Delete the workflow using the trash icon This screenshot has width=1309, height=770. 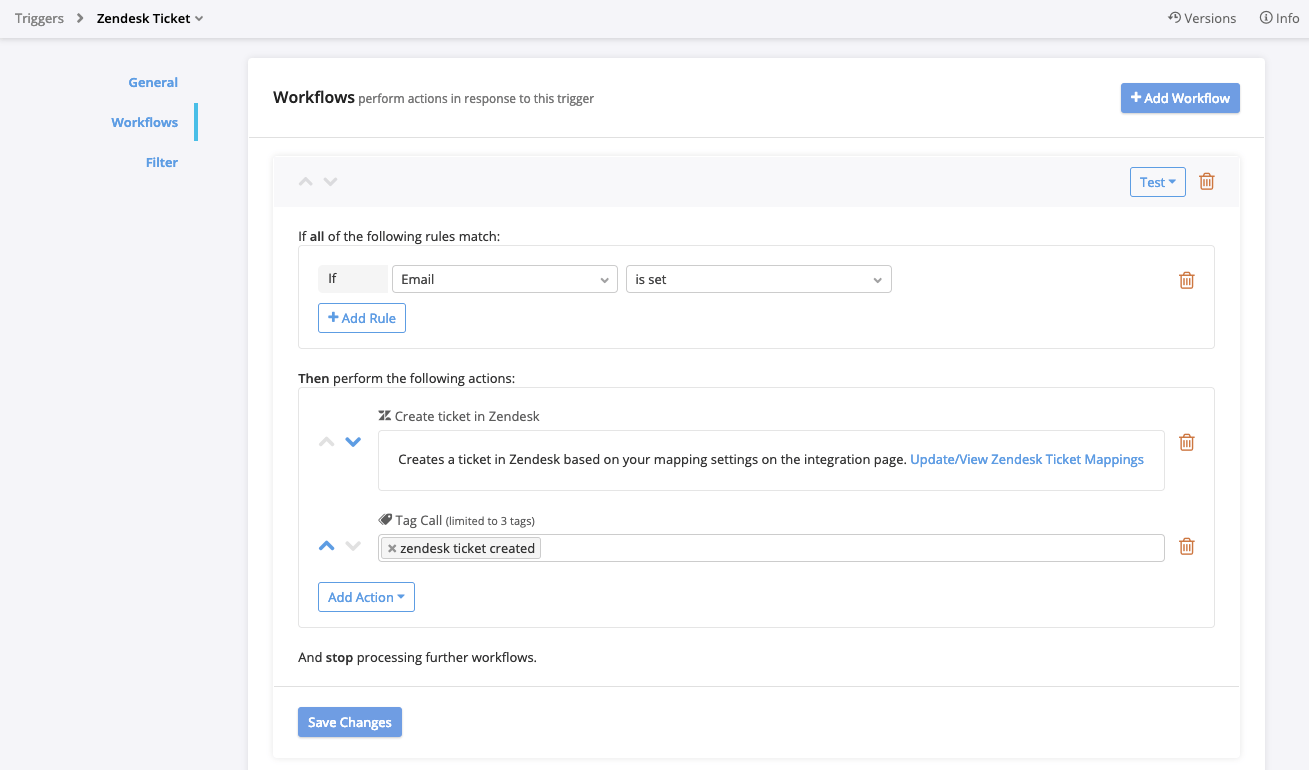pos(1206,181)
